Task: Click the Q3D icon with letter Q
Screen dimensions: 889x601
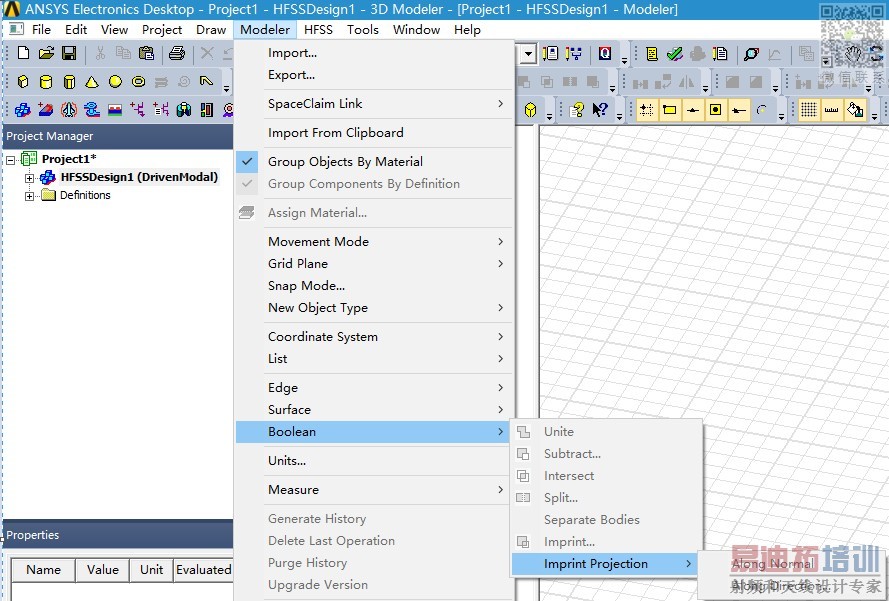Action: (x=605, y=53)
